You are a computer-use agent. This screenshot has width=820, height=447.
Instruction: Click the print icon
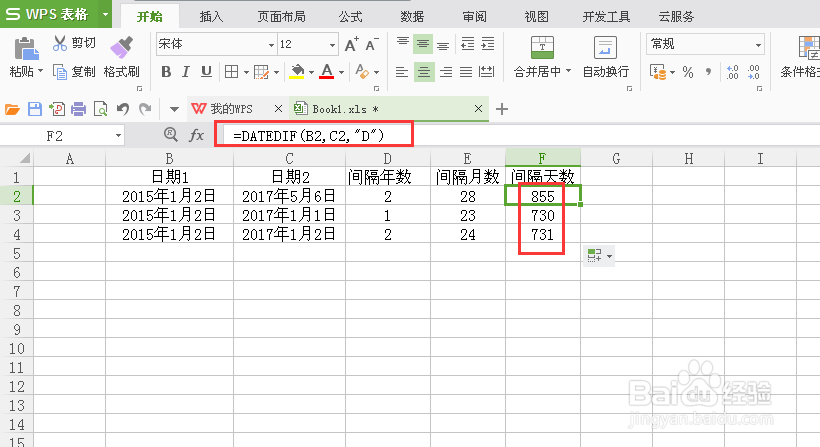pyautogui.click(x=78, y=109)
